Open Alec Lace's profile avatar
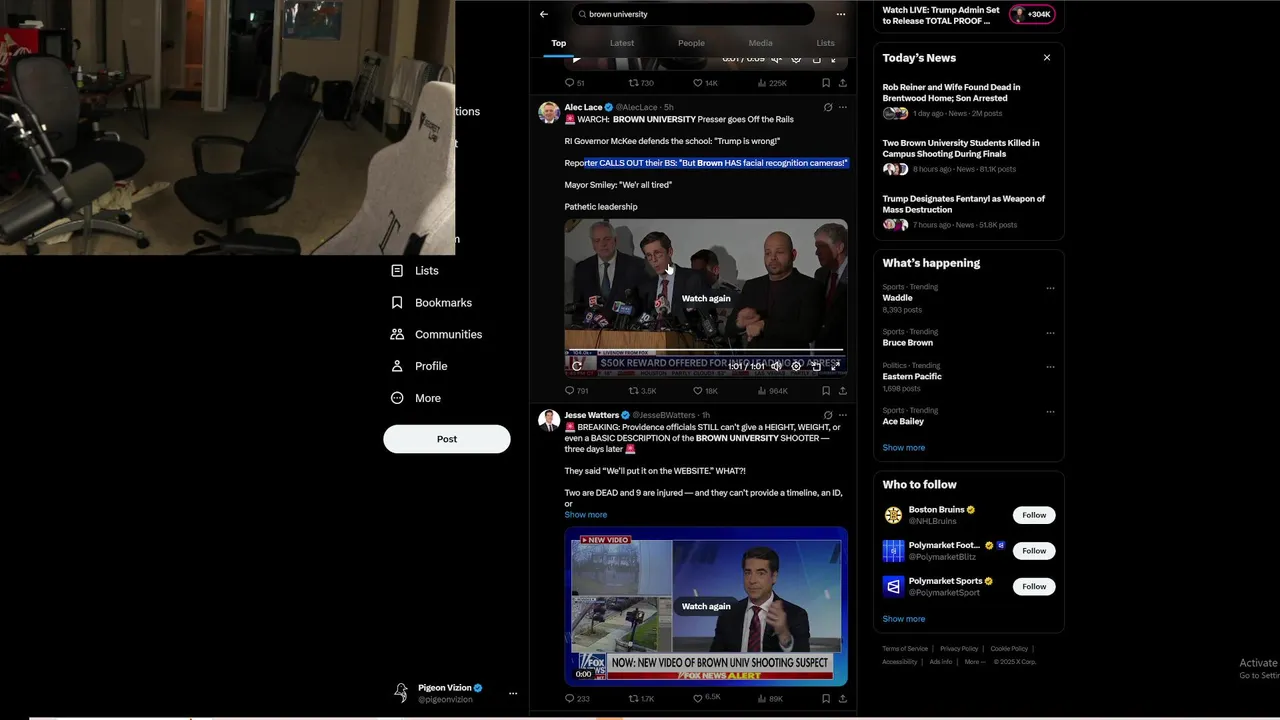Screen dimensions: 1280x720 [549, 112]
